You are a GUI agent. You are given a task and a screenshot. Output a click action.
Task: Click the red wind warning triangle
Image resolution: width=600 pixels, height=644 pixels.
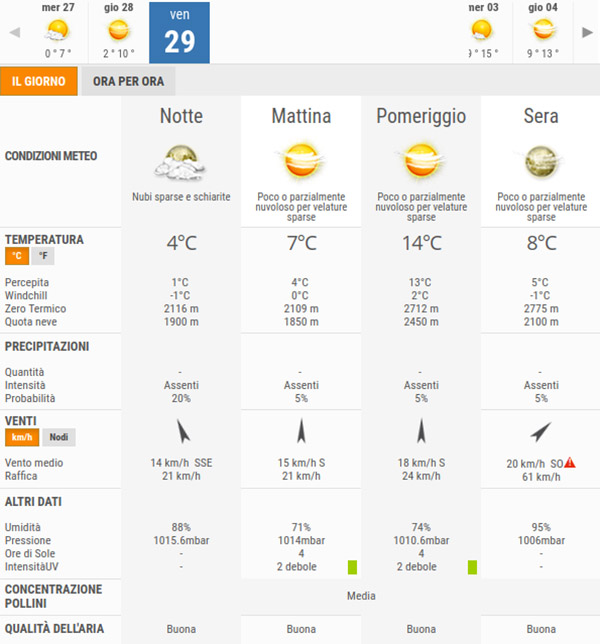[x=570, y=463]
